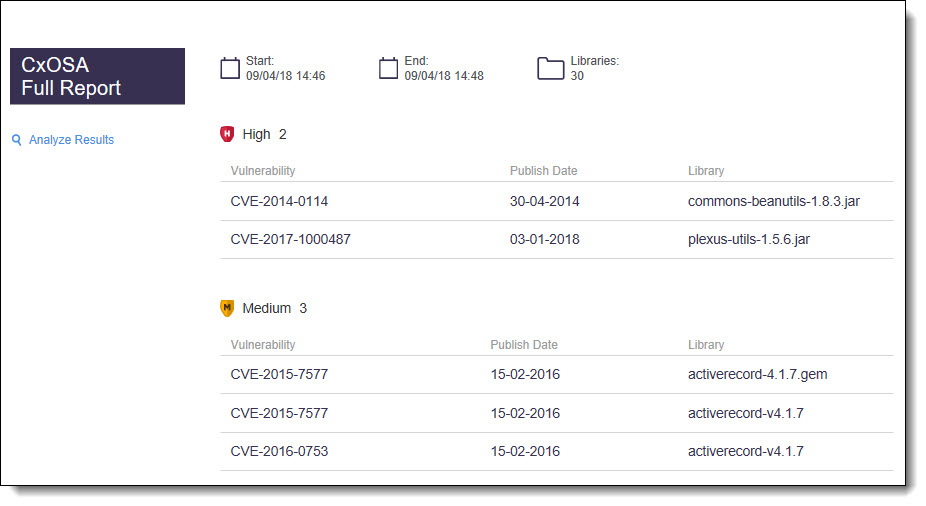This screenshot has height=506, width=926.
Task: Click the Start time 09/04/18 14:46
Action: pyautogui.click(x=285, y=76)
